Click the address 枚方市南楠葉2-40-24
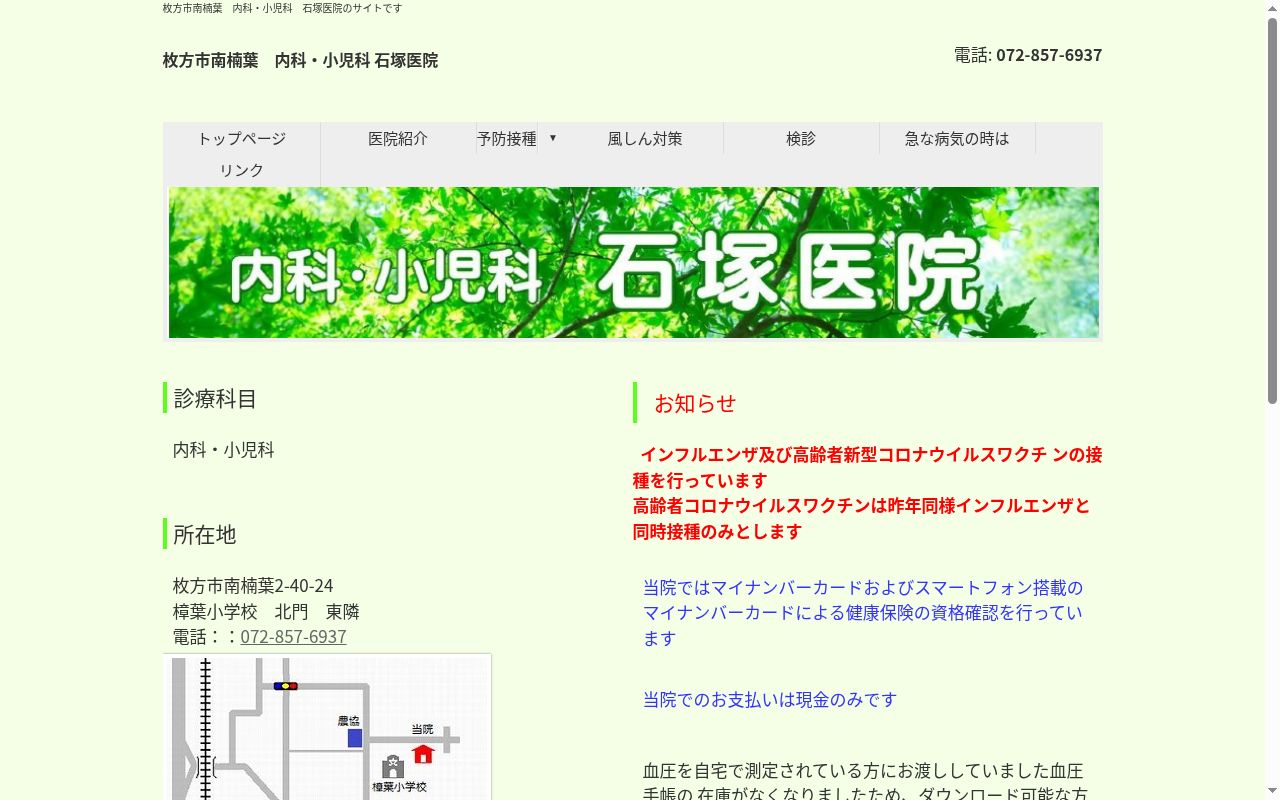The height and width of the screenshot is (800, 1280). tap(253, 586)
